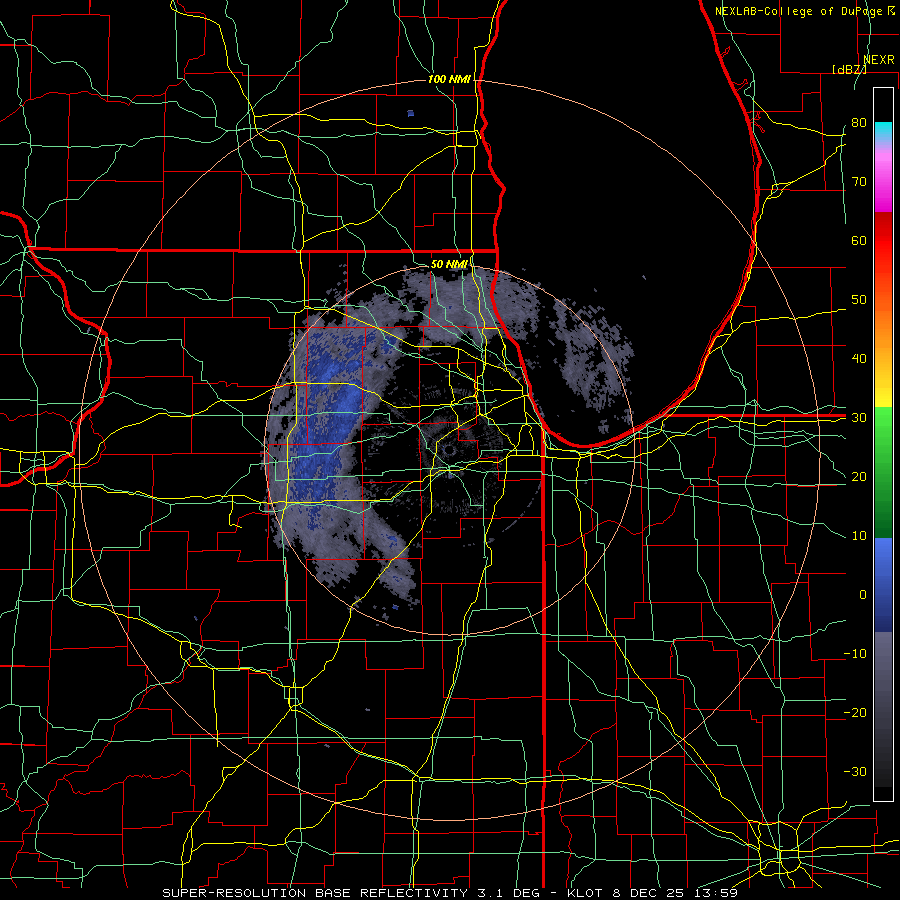Click the NEXR label above the scale
900x900 pixels.
(x=879, y=60)
